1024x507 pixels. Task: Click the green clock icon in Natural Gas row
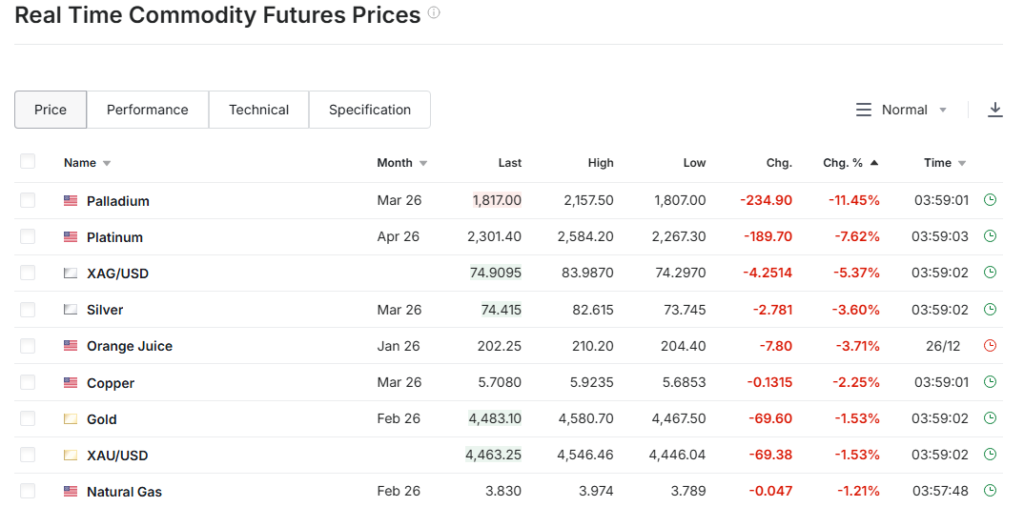click(x=990, y=491)
